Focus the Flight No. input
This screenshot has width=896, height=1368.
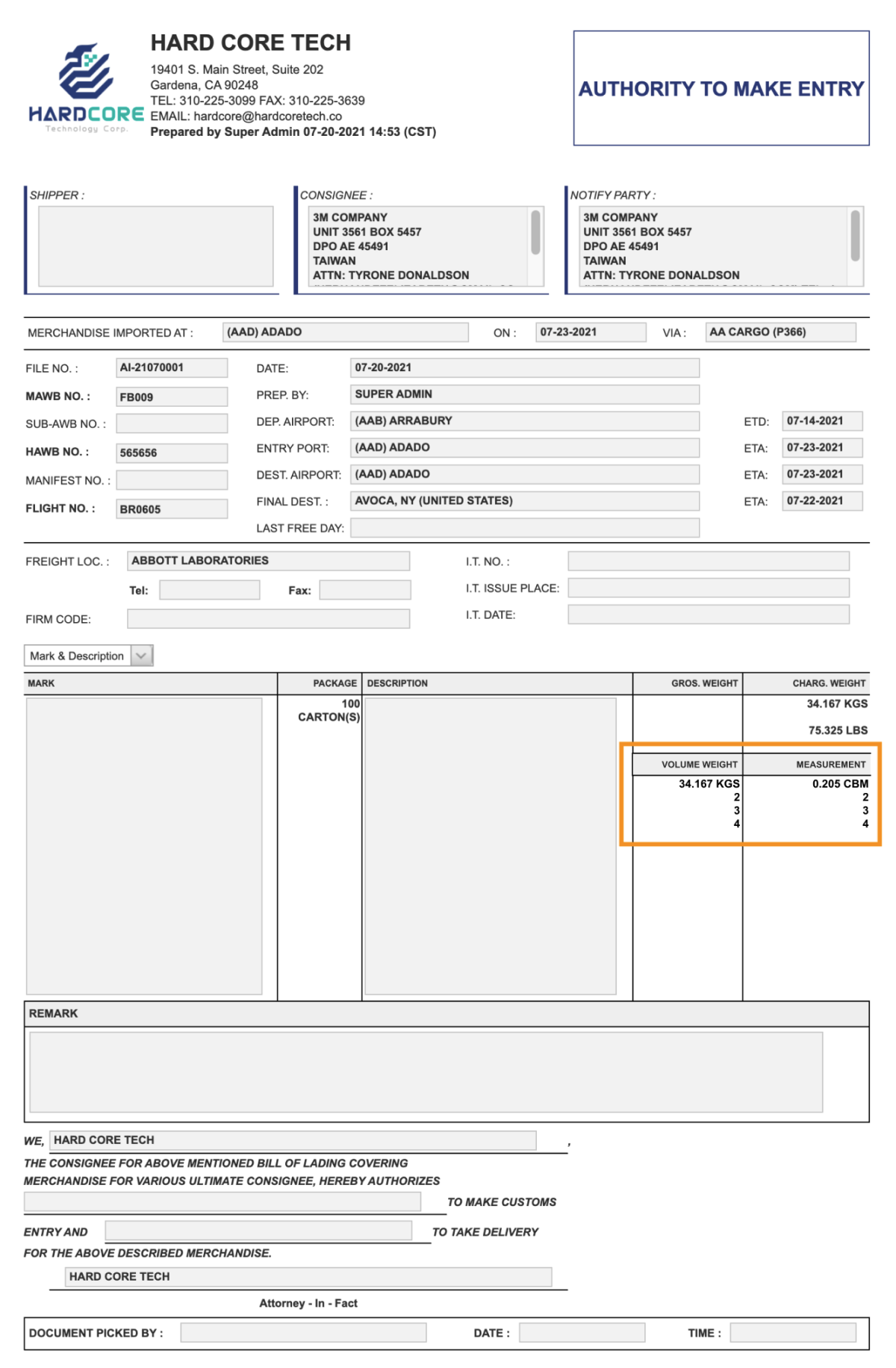point(172,509)
